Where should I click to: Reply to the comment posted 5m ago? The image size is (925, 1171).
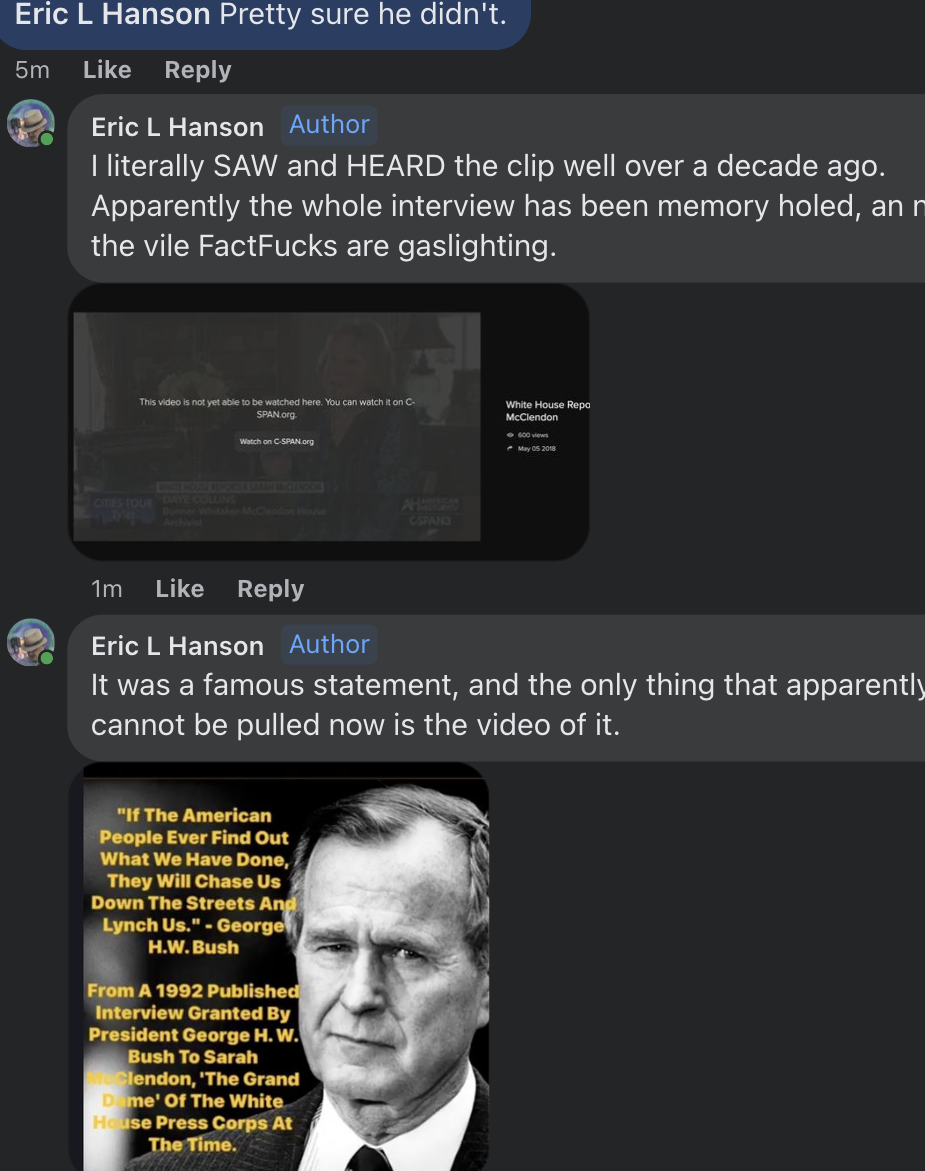pyautogui.click(x=197, y=70)
